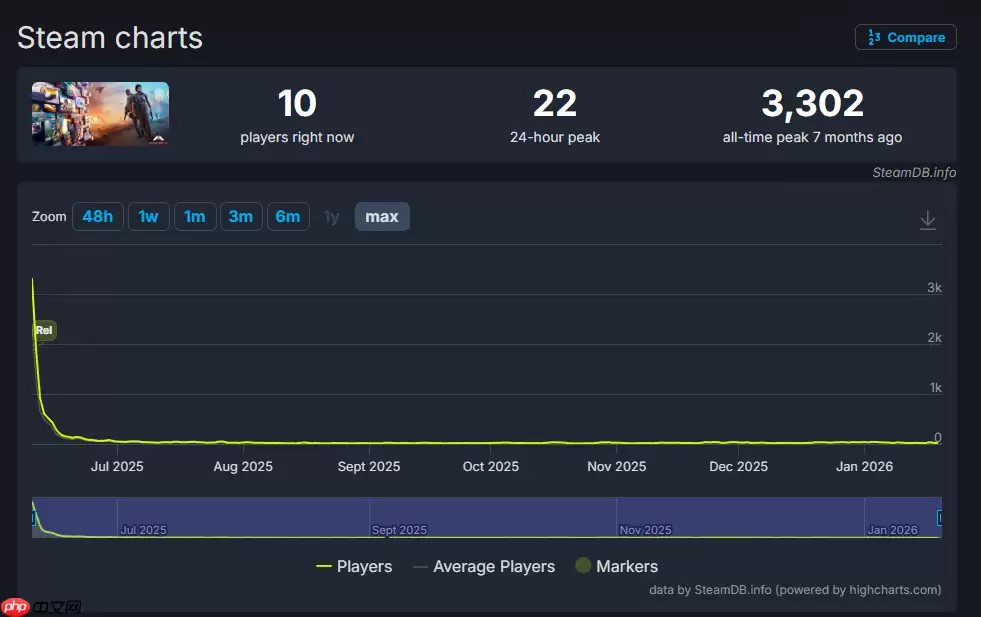The width and height of the screenshot is (981, 617).
Task: Click the Compare button
Action: point(905,37)
